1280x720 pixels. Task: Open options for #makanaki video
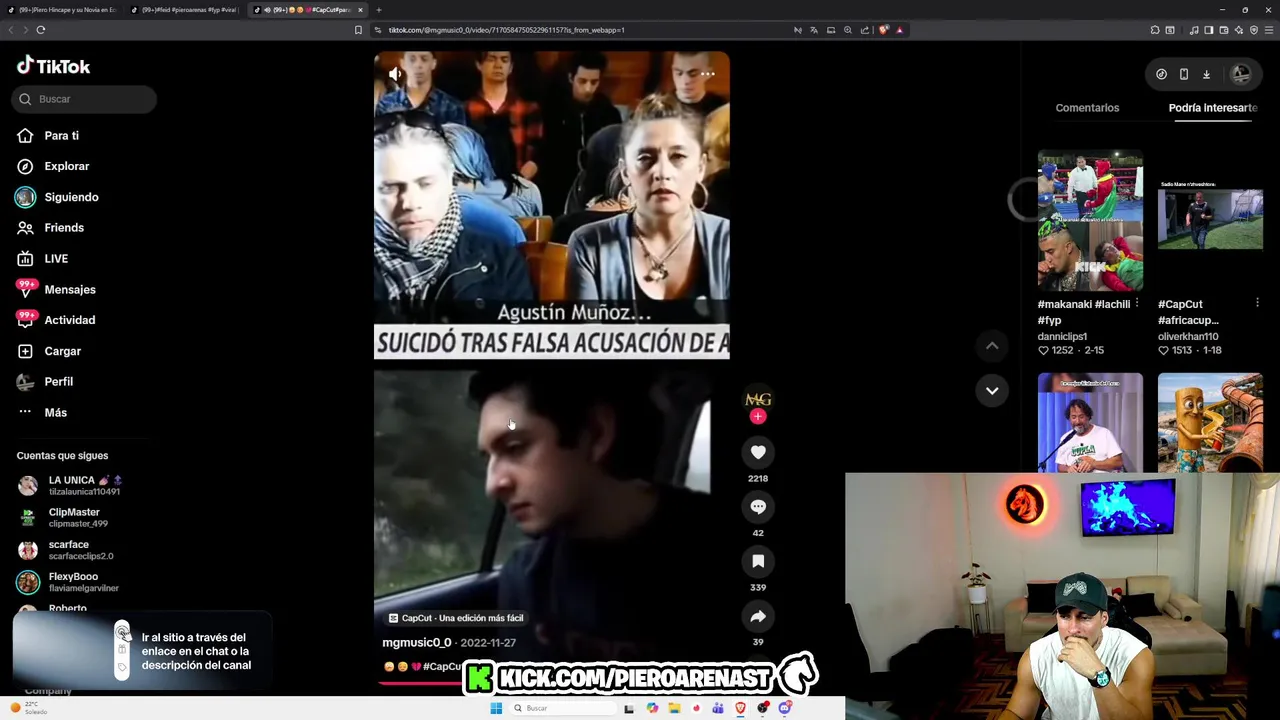(1136, 303)
